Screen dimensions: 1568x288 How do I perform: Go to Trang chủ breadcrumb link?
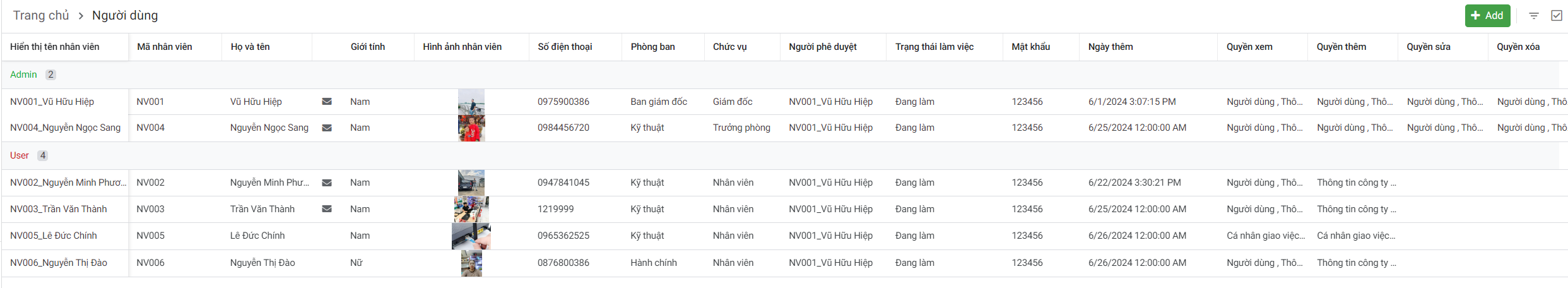41,16
